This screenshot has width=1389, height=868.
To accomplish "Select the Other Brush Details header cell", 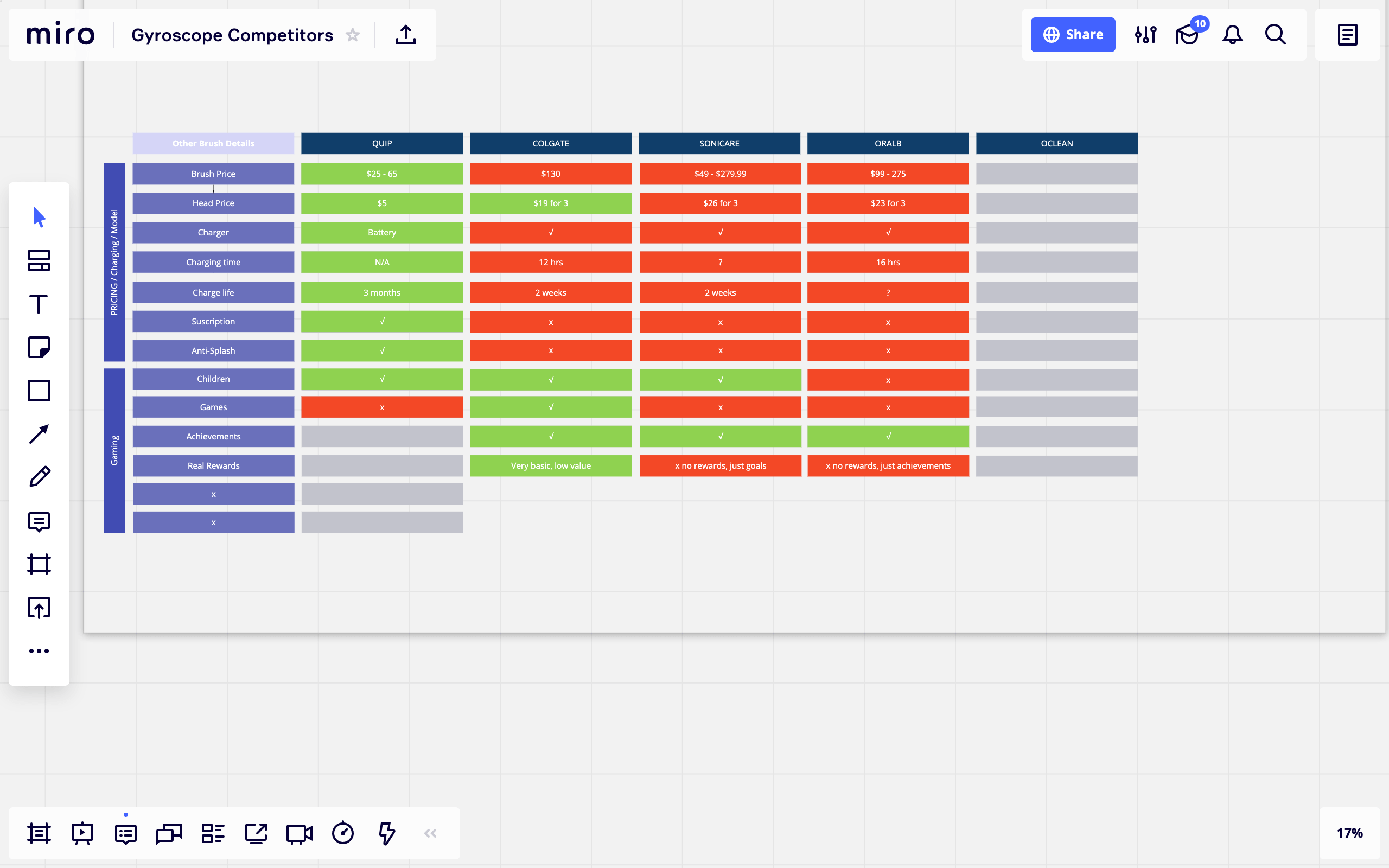I will click(213, 144).
